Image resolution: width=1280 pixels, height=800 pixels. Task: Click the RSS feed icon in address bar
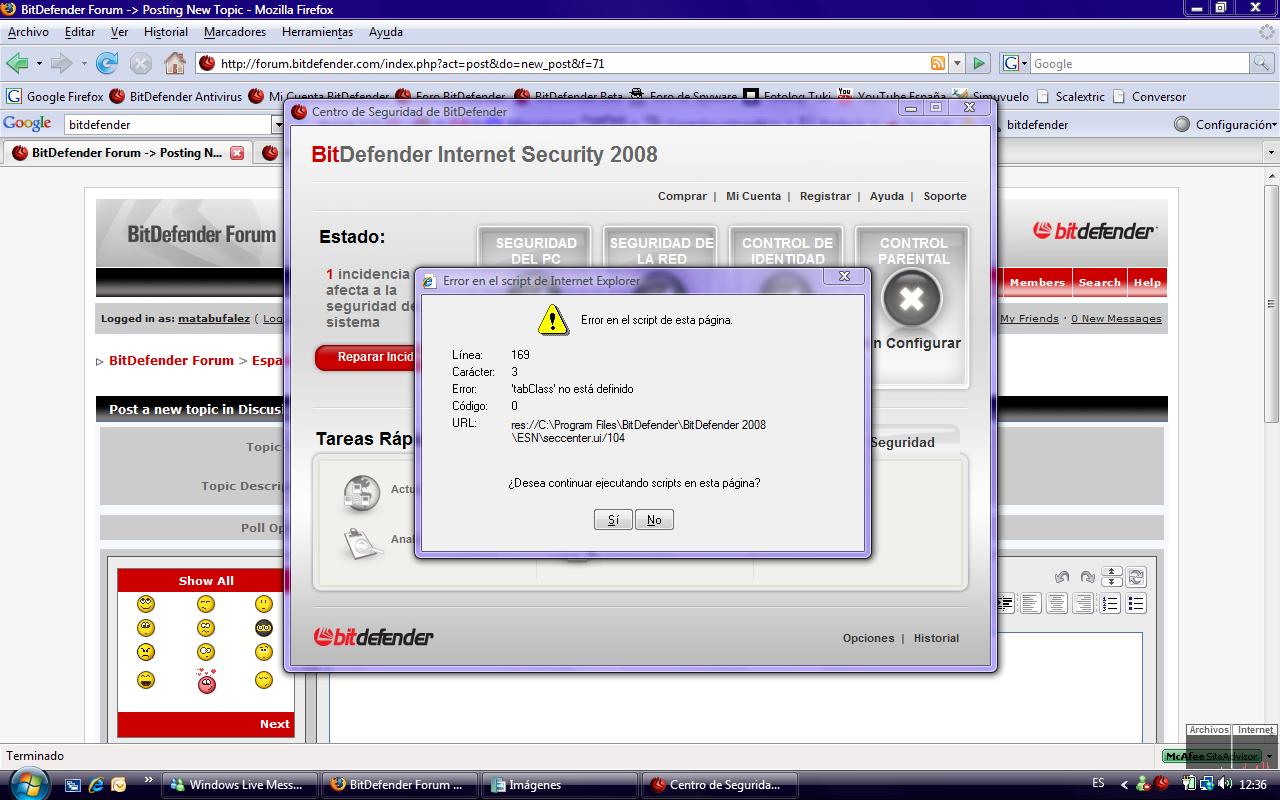[938, 63]
